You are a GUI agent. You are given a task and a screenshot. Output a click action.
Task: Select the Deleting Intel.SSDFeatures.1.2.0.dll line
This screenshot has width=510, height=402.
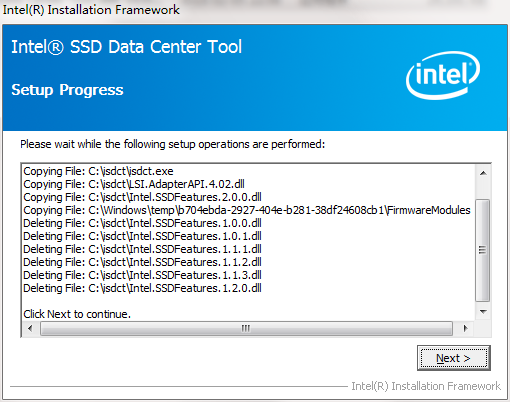(142, 288)
